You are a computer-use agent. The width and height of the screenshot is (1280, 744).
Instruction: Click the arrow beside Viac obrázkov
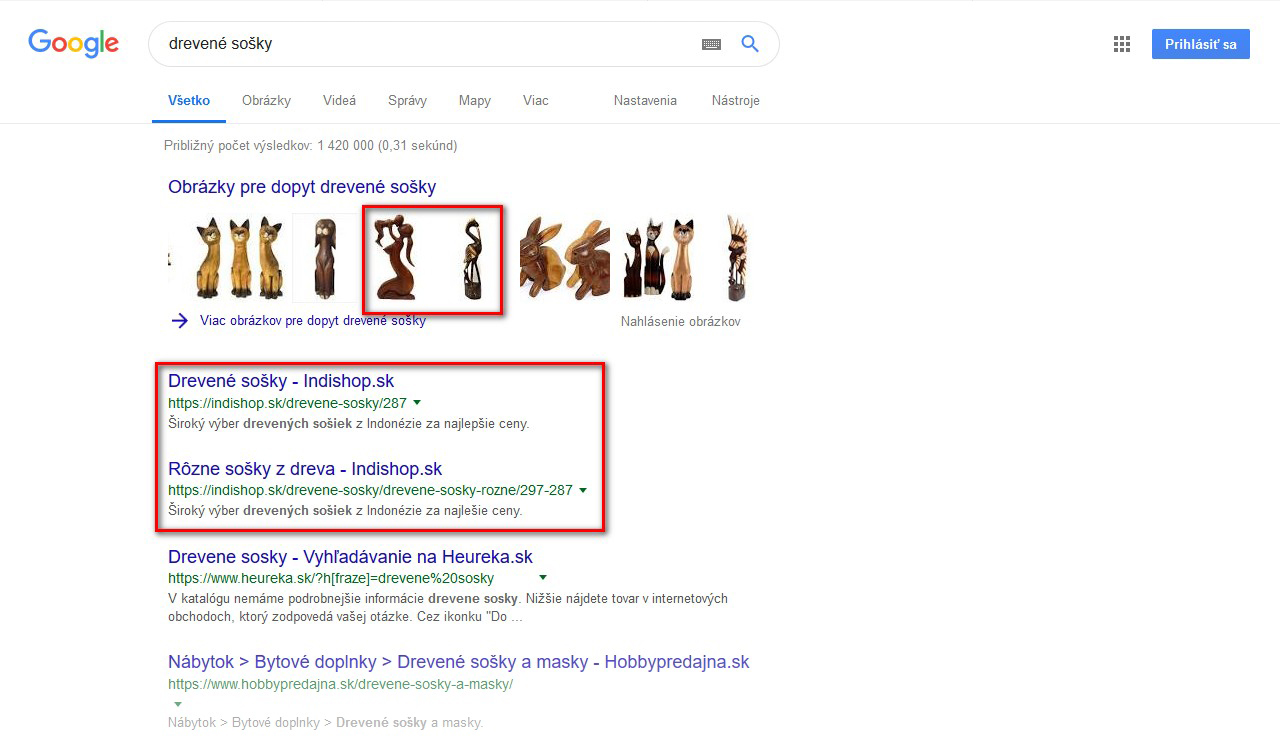(179, 321)
